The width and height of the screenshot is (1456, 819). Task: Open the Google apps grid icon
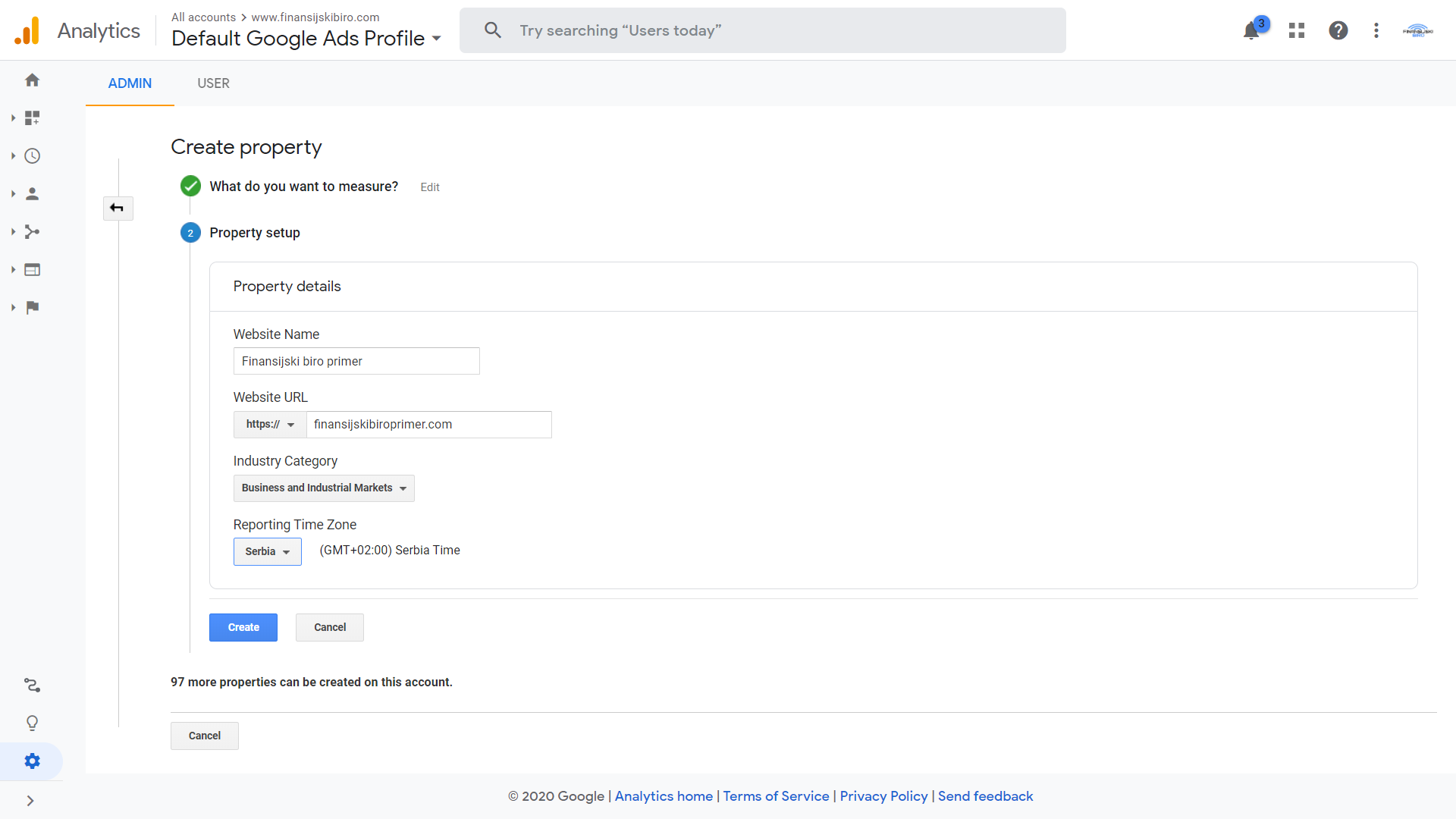[x=1297, y=30]
